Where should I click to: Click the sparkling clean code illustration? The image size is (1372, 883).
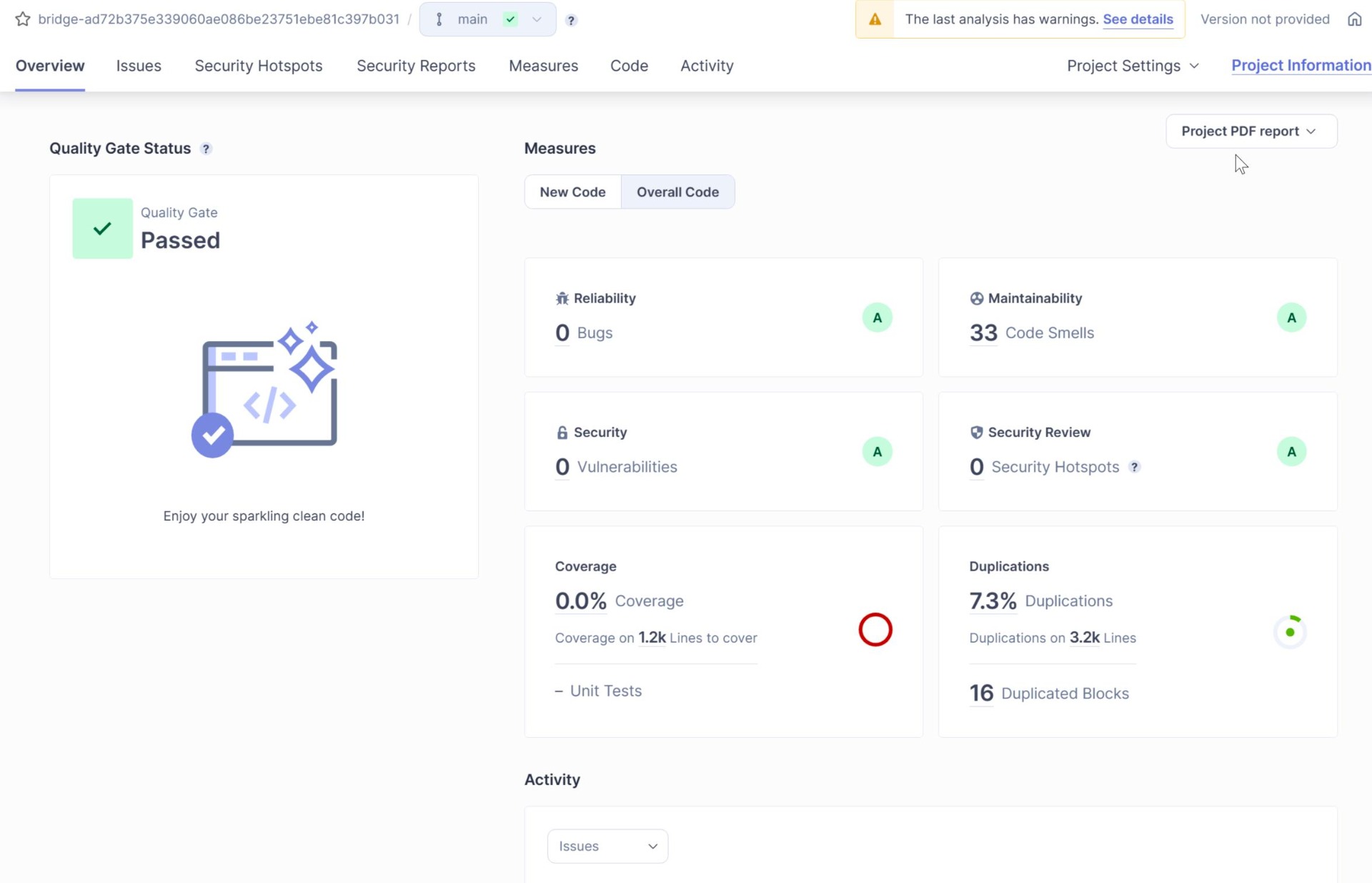click(264, 390)
